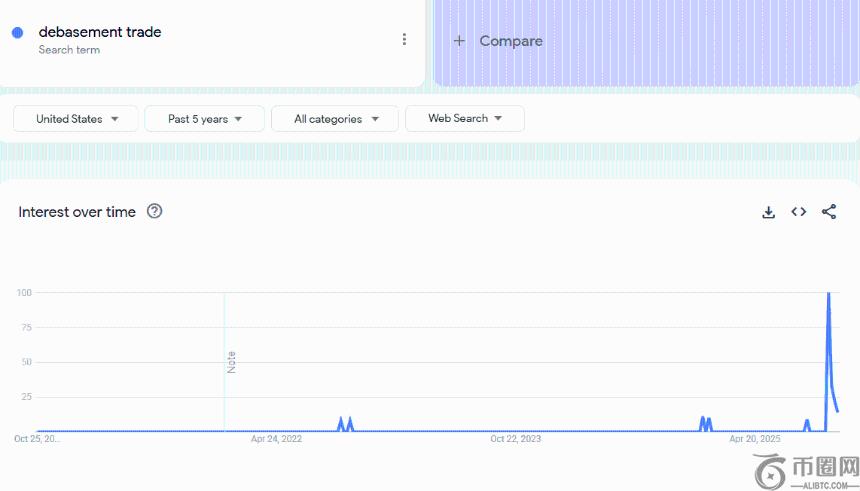
Task: Open the Past 5 years time range dropdown
Action: point(204,119)
